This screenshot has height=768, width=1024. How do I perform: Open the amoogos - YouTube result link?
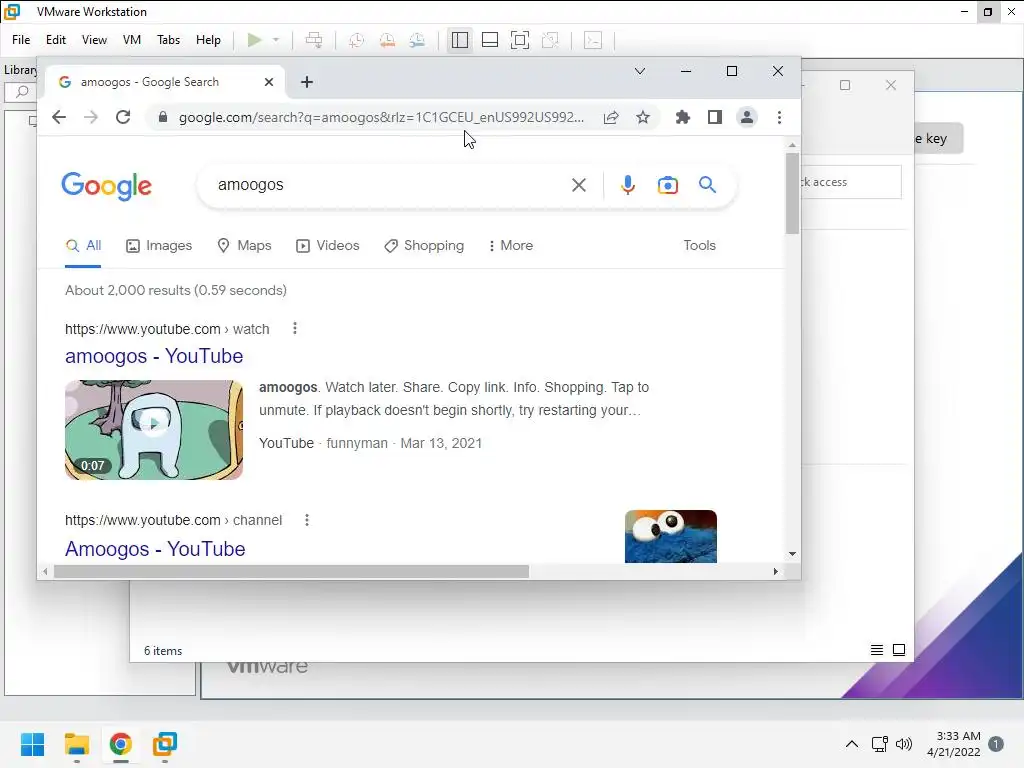[154, 356]
